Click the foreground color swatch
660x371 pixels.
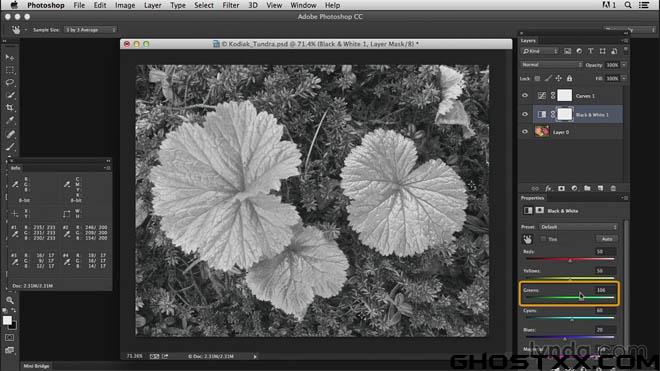(x=7, y=320)
